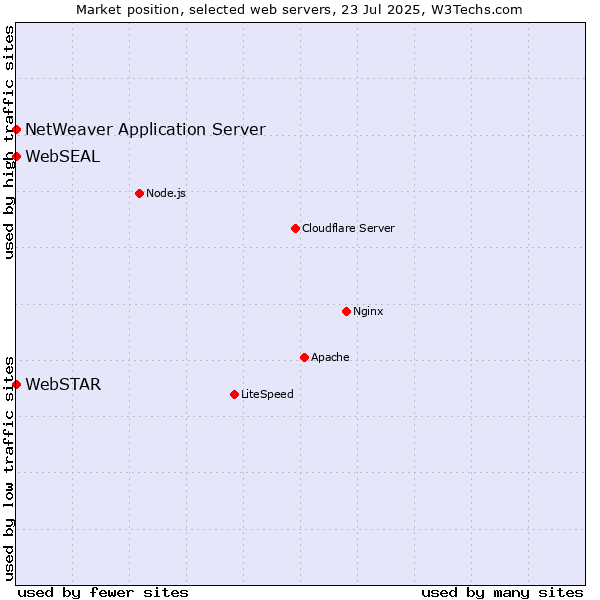Viewport: 600px width, 600px height.
Task: Click the 'used by many sites' axis label
Action: point(502,593)
